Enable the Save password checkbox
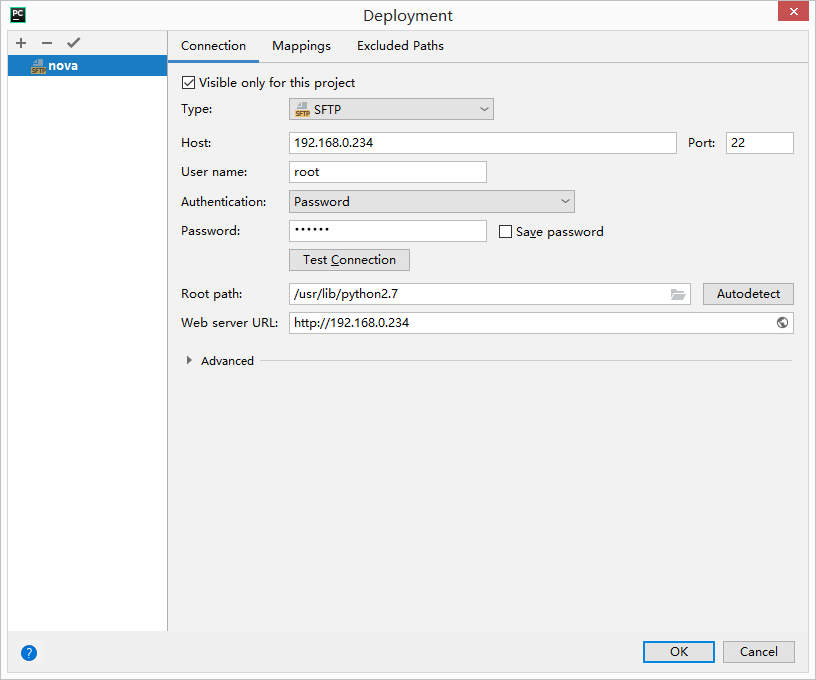This screenshot has height=680, width=816. coord(505,232)
